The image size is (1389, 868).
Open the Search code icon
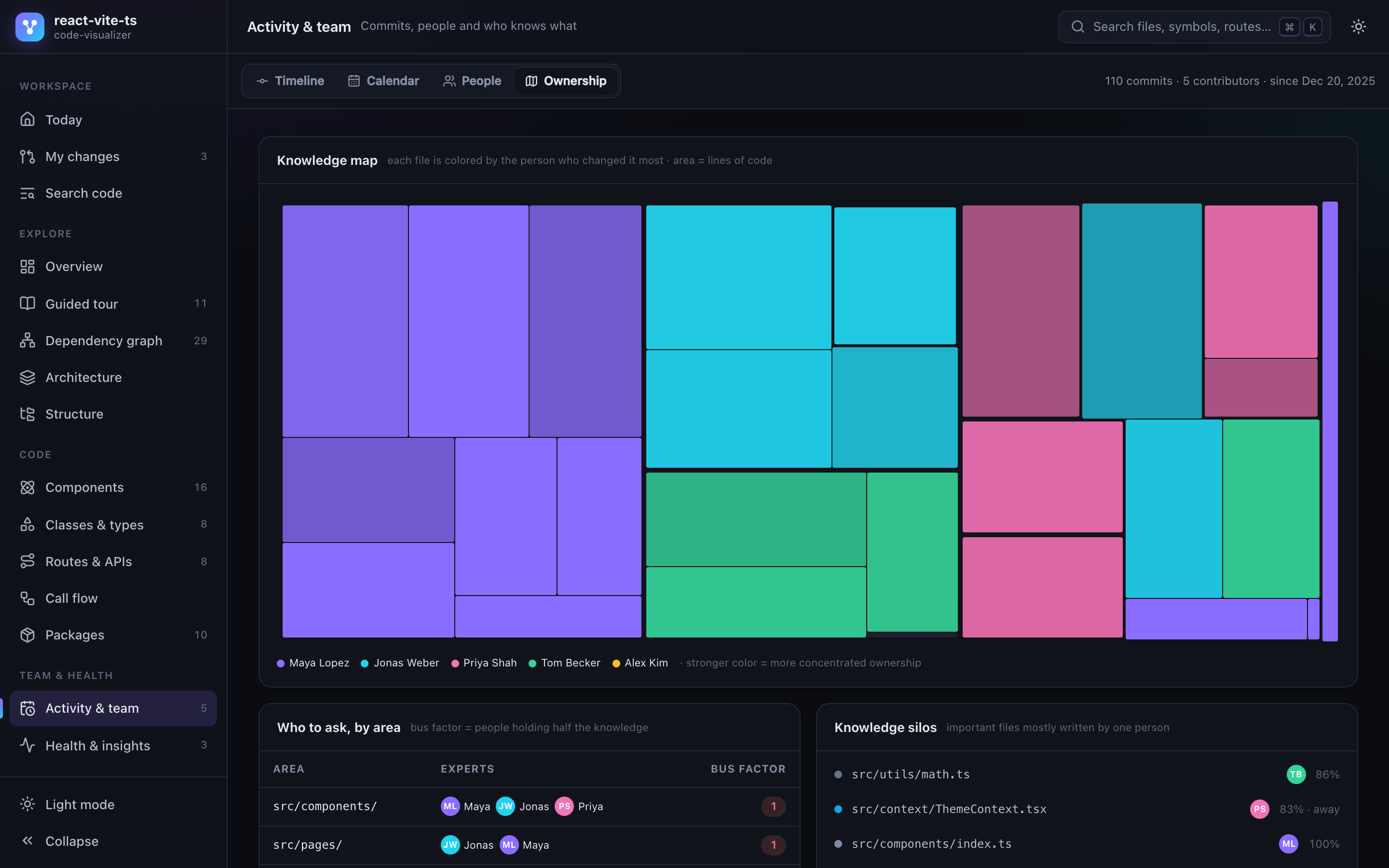(27, 193)
